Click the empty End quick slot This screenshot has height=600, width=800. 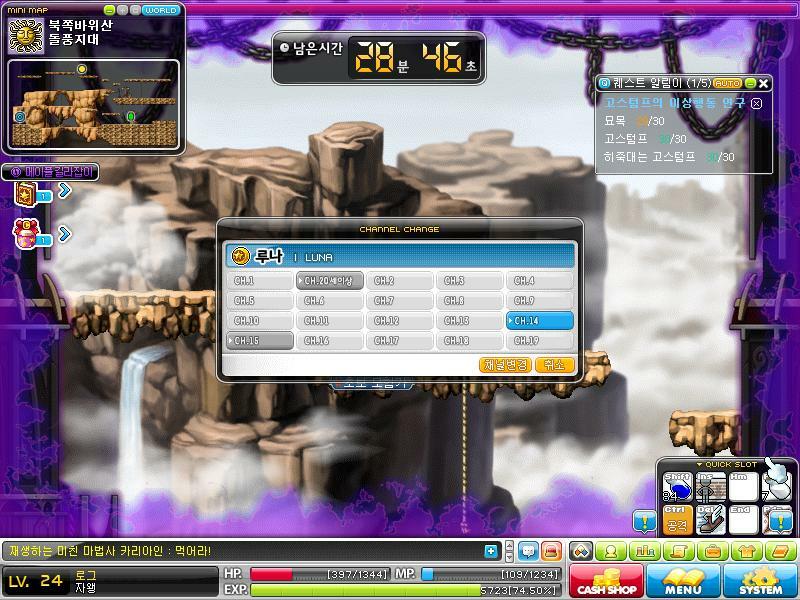coord(743,519)
